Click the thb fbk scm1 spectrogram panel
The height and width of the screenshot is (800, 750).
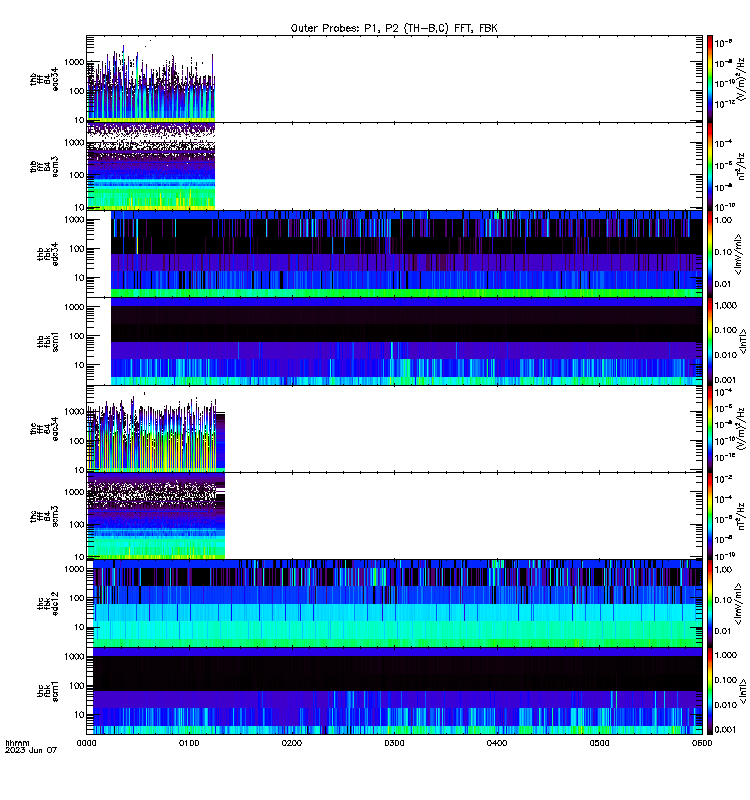point(407,341)
